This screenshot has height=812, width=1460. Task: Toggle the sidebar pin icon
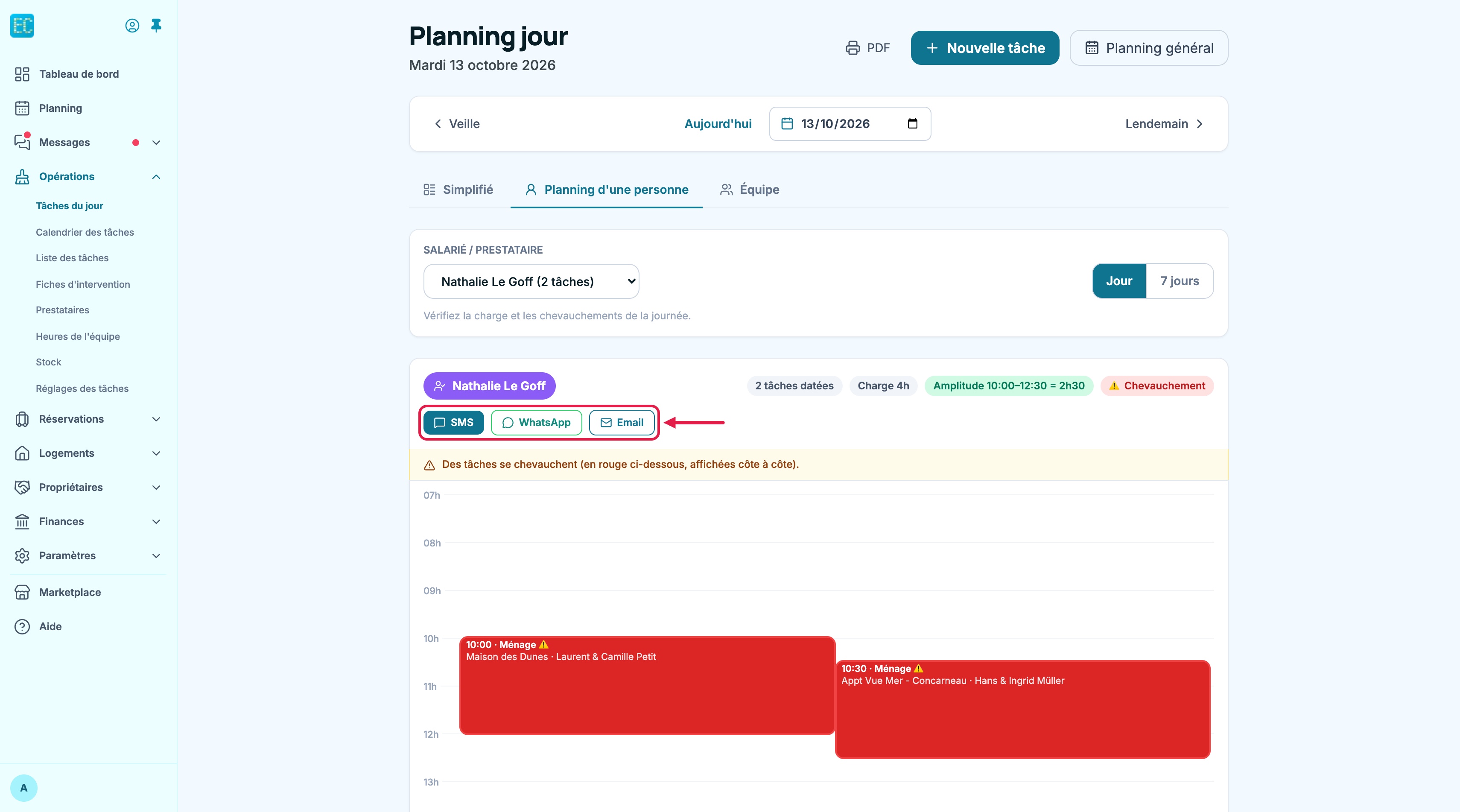pyautogui.click(x=156, y=26)
